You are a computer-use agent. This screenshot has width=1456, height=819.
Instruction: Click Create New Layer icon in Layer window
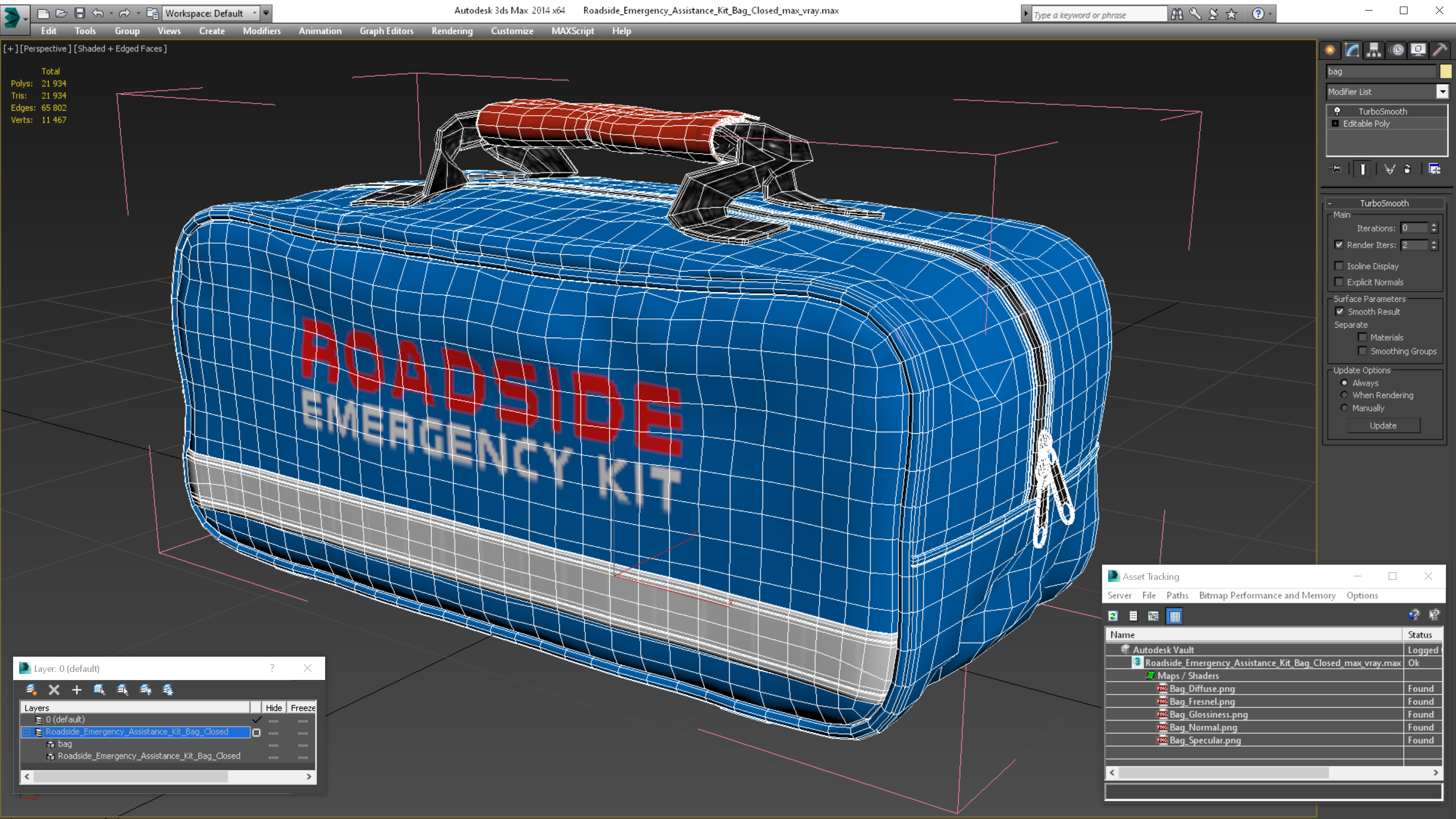(31, 690)
